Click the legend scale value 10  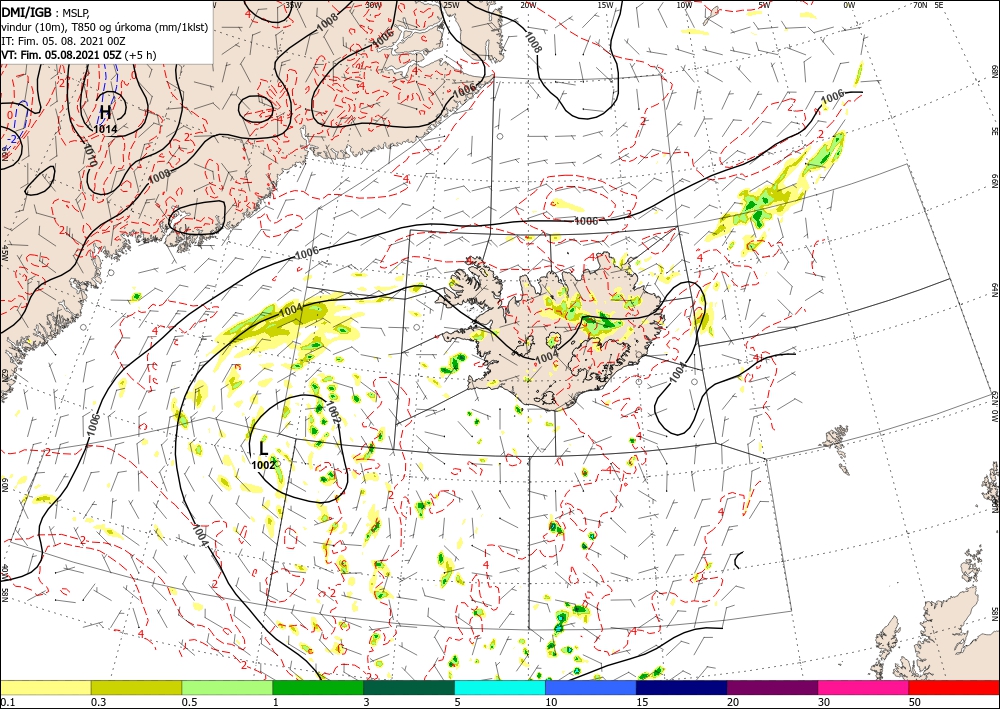pyautogui.click(x=551, y=702)
